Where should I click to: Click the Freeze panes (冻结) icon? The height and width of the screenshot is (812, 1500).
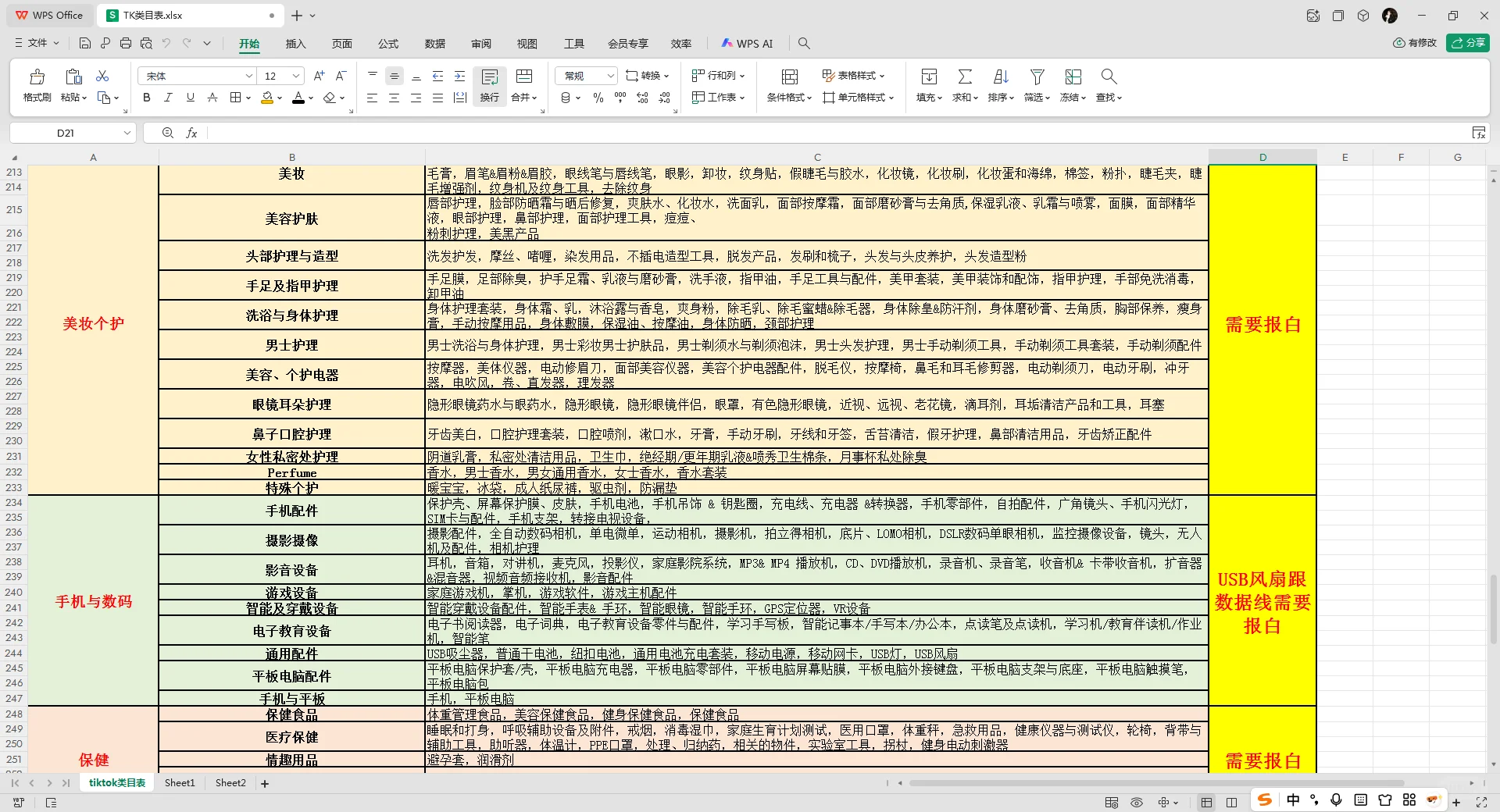coord(1073,77)
